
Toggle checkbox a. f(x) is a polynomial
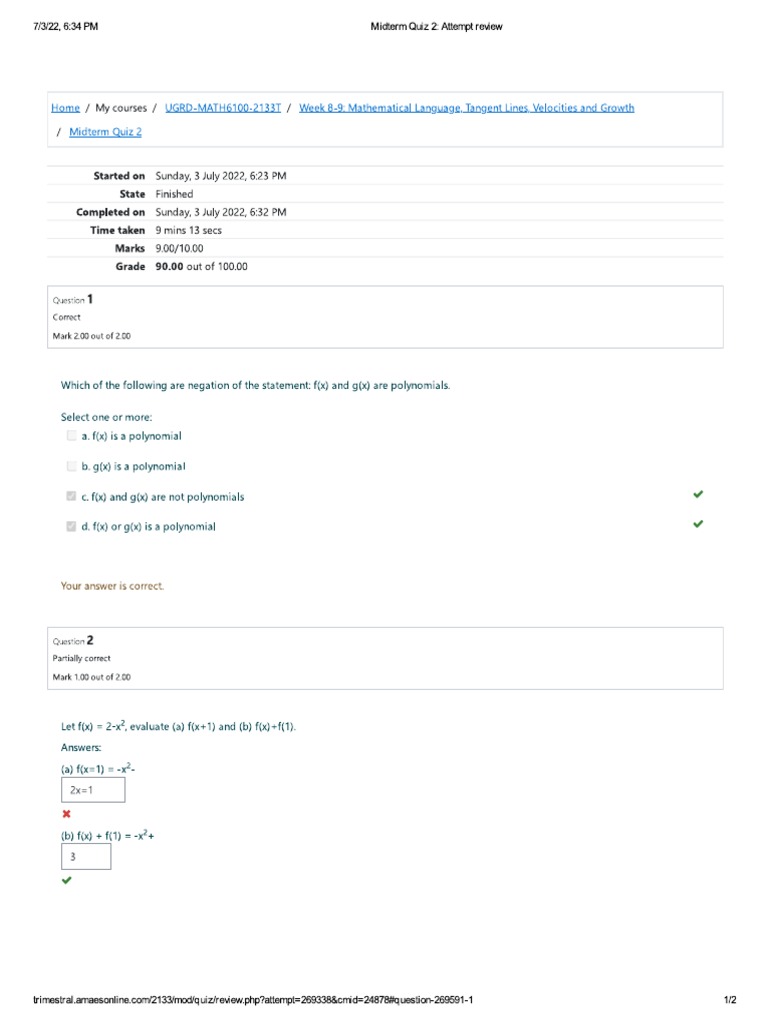(x=71, y=436)
